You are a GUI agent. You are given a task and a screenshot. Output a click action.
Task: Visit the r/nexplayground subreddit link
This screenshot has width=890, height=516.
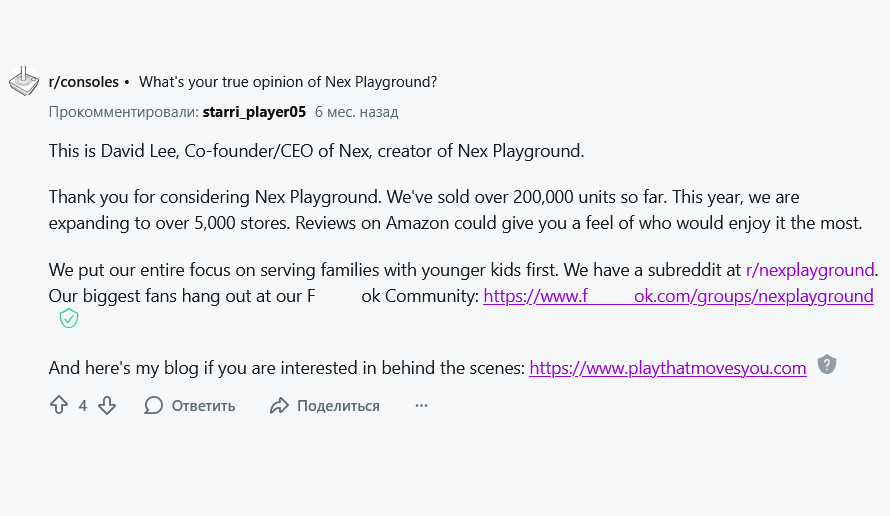click(x=810, y=269)
